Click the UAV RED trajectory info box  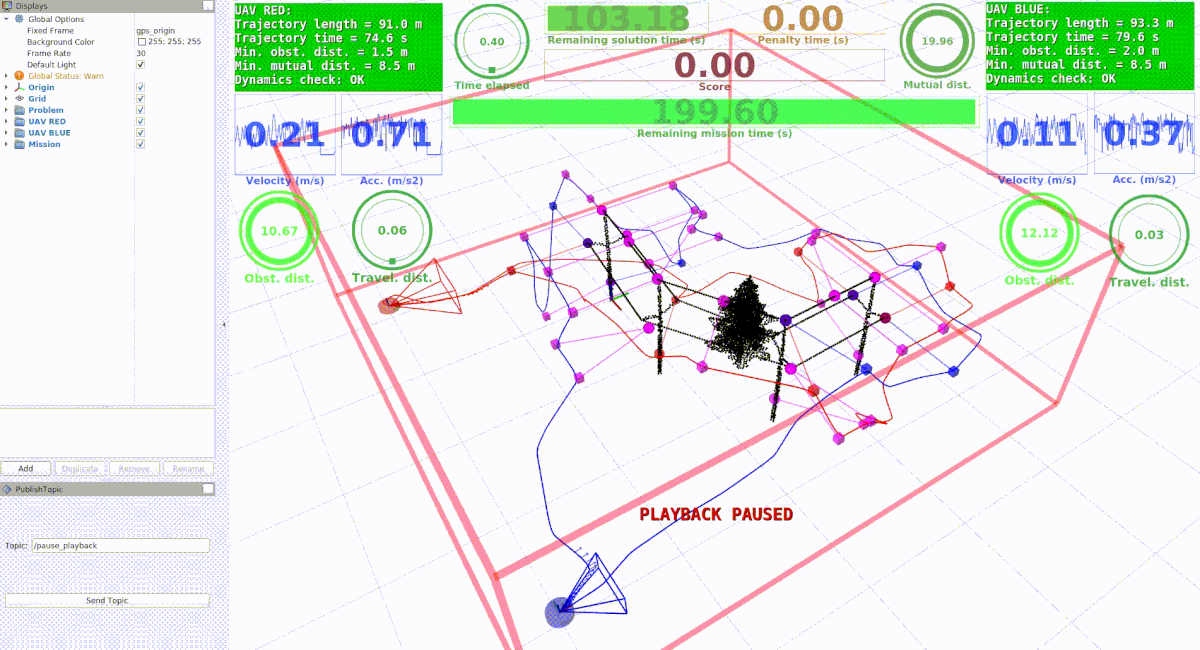[338, 47]
